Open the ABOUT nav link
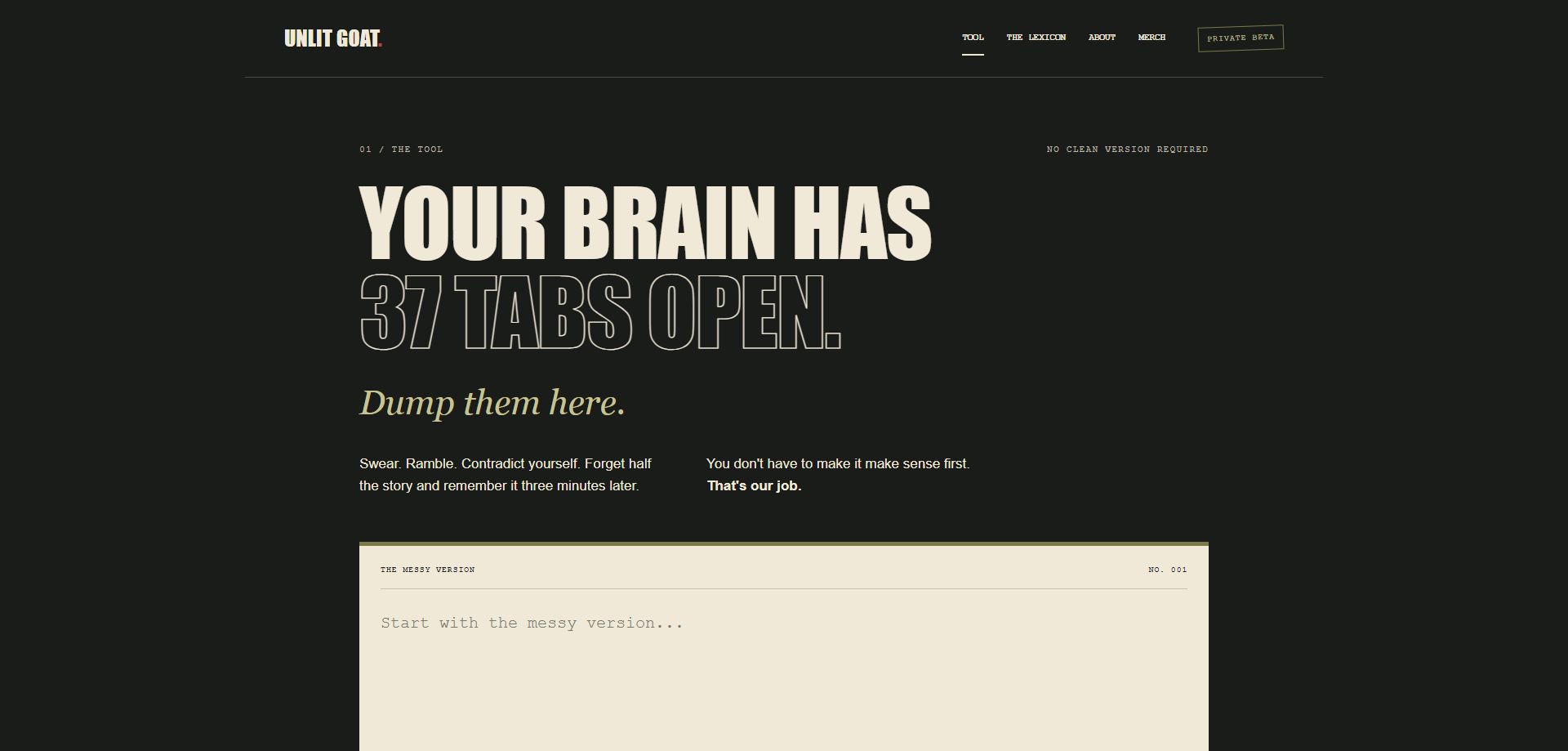 point(1102,38)
